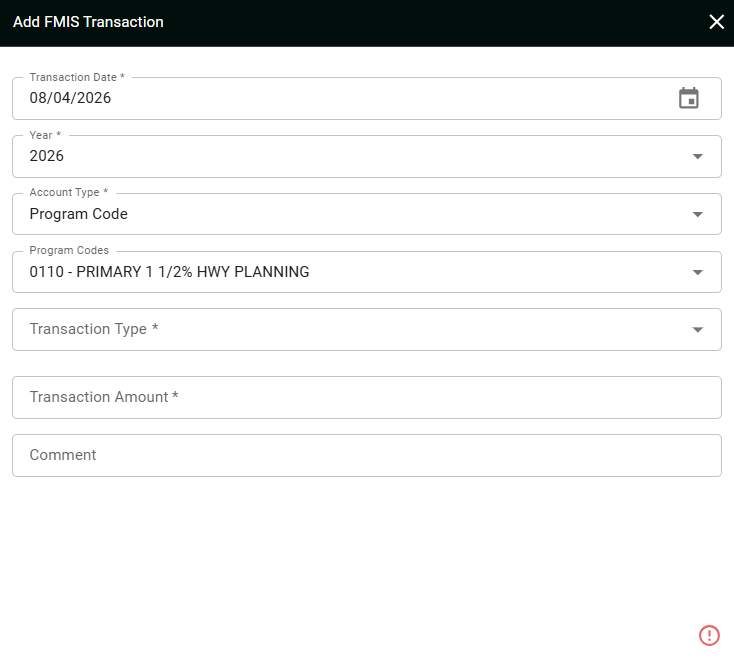734x661 pixels.
Task: Click the Year field label
Action: pyautogui.click(x=45, y=135)
